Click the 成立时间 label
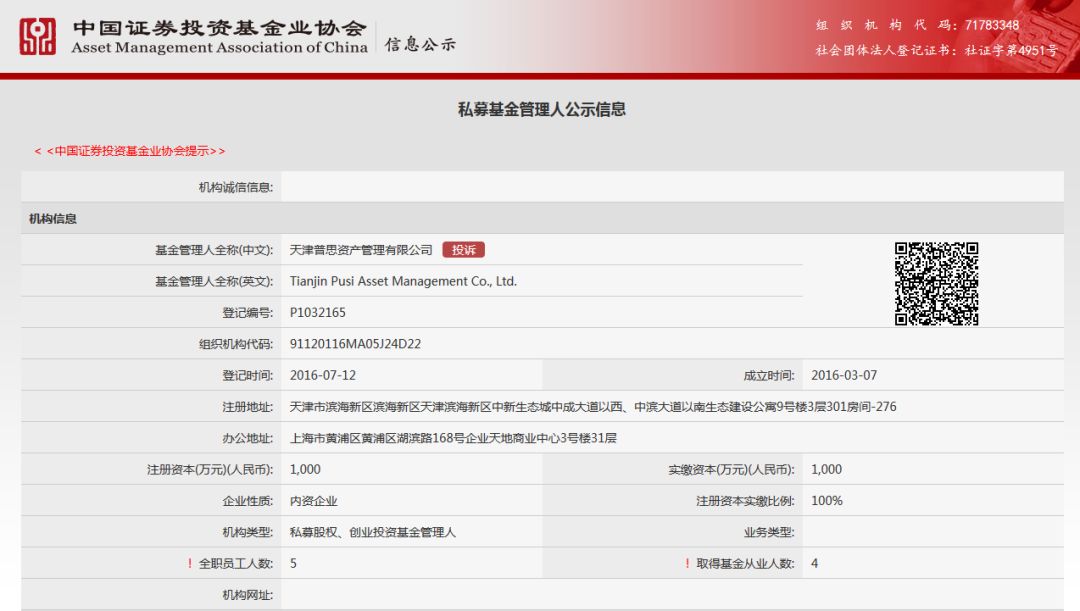The height and width of the screenshot is (611, 1080). click(x=769, y=375)
